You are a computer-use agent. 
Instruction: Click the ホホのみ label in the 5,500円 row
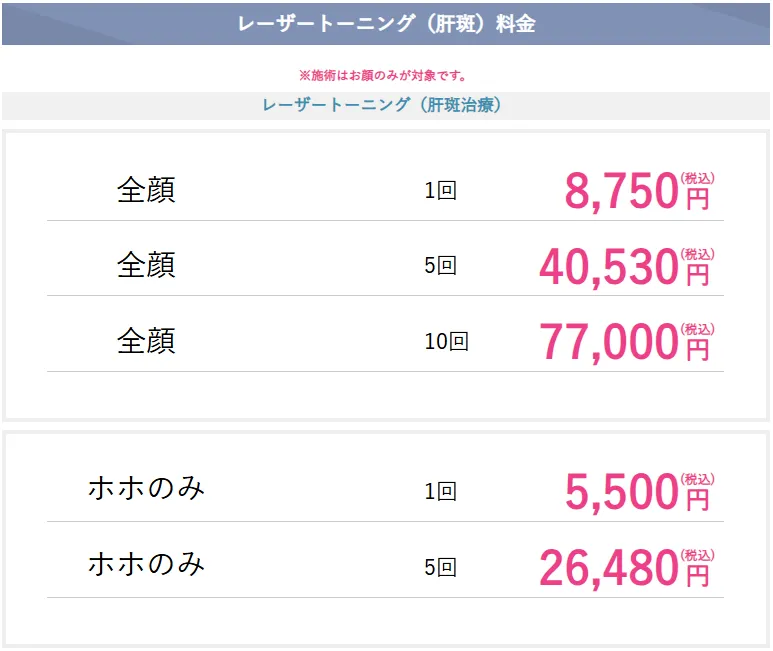146,489
